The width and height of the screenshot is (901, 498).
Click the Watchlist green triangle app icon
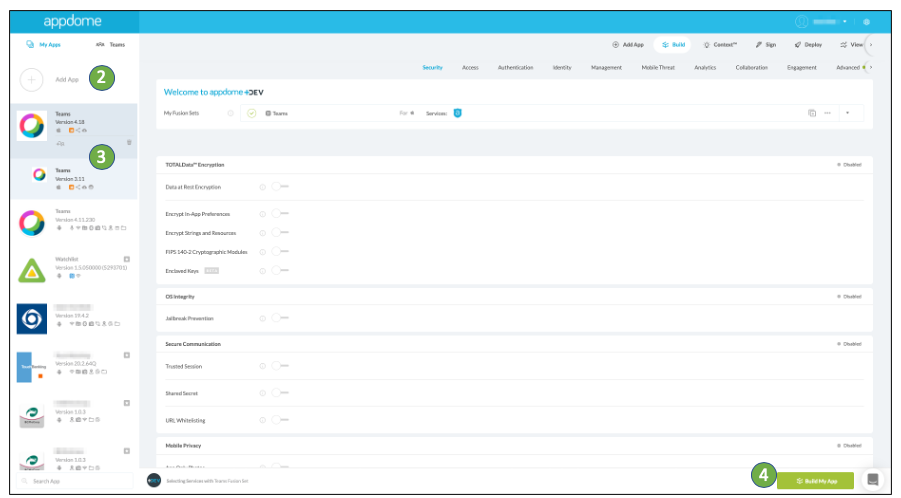pyautogui.click(x=32, y=271)
